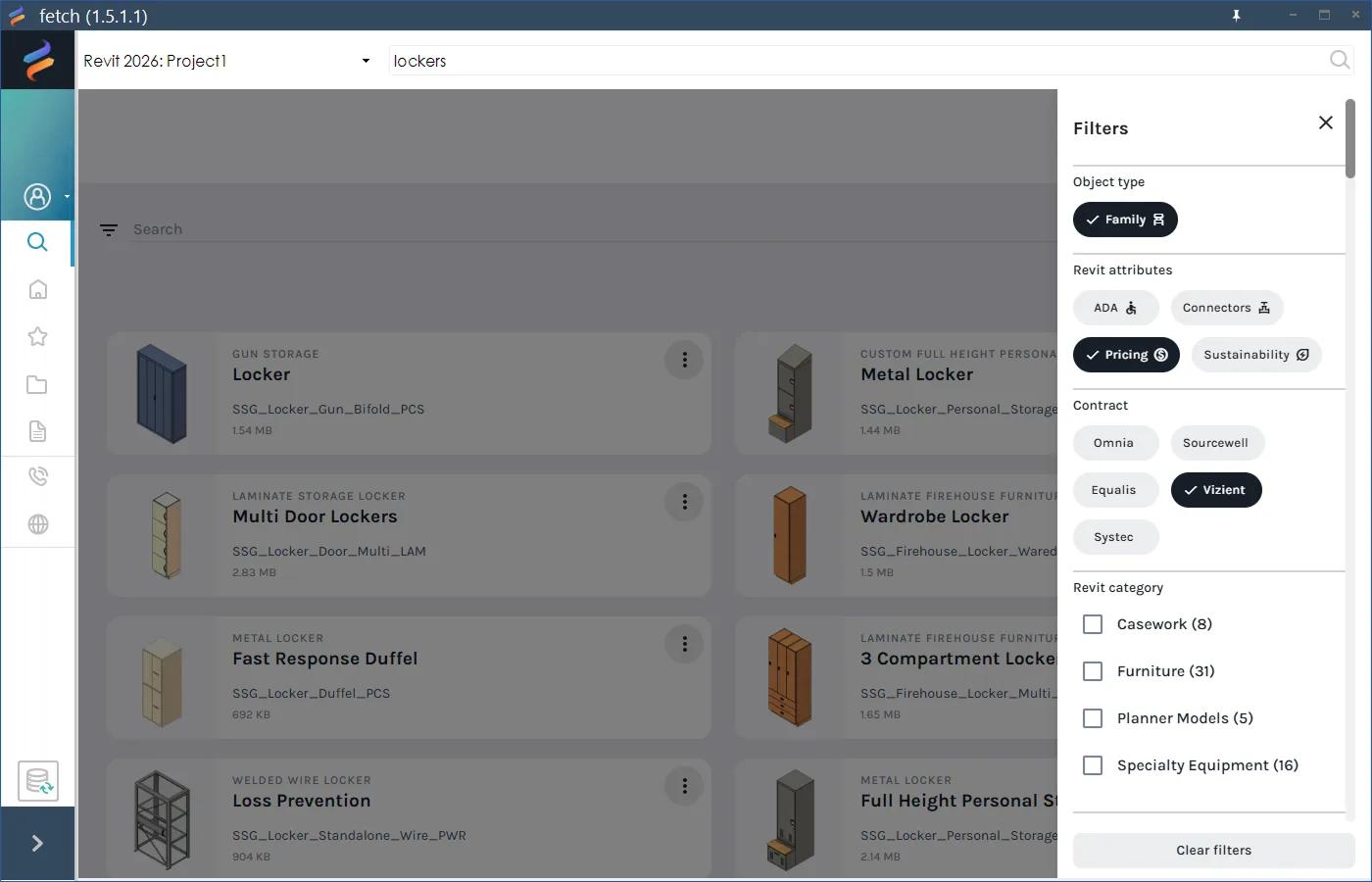Screen dimensions: 1372x882
Task: Select the Loss Prevention wire locker thumbnail
Action: click(162, 820)
